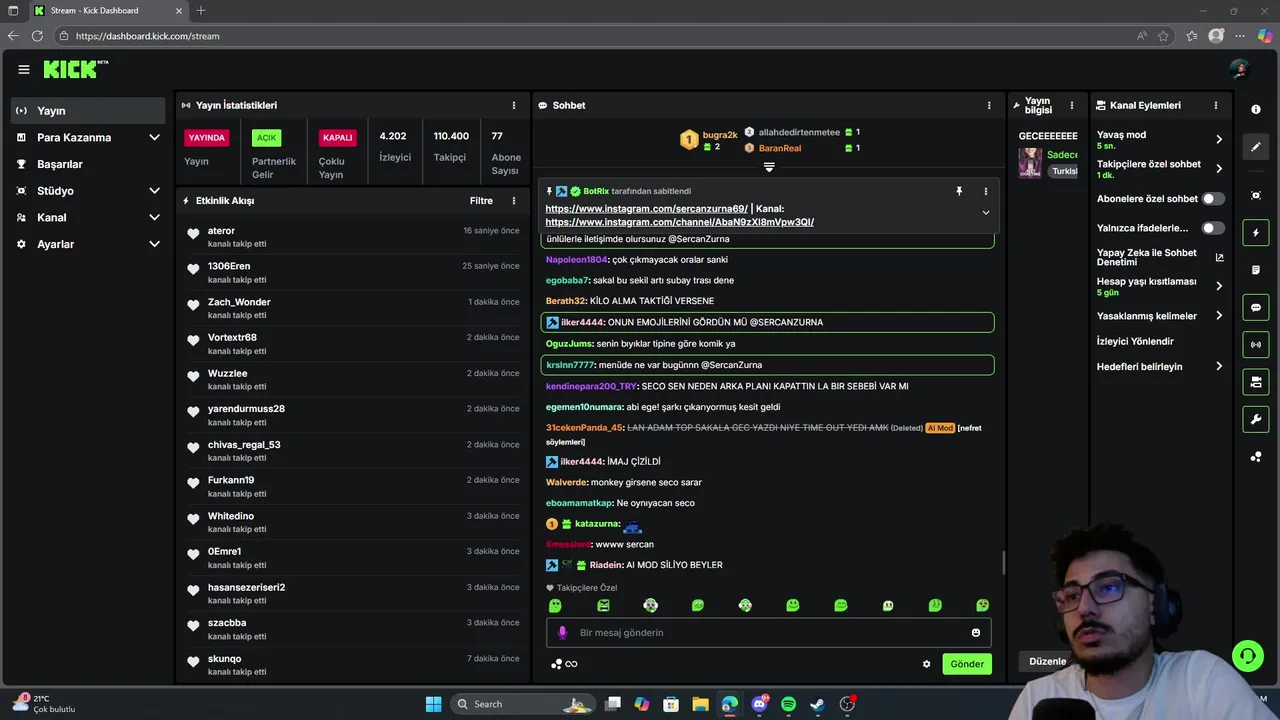
Task: Click İzleyici Yönlendir action
Action: pyautogui.click(x=1135, y=341)
